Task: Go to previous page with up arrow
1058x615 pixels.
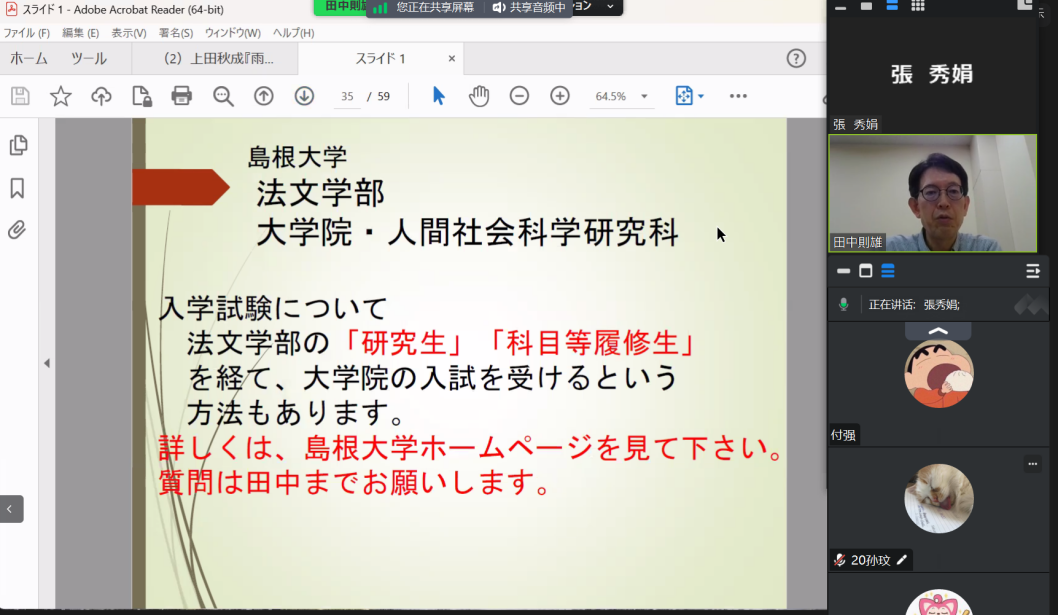Action: 264,96
